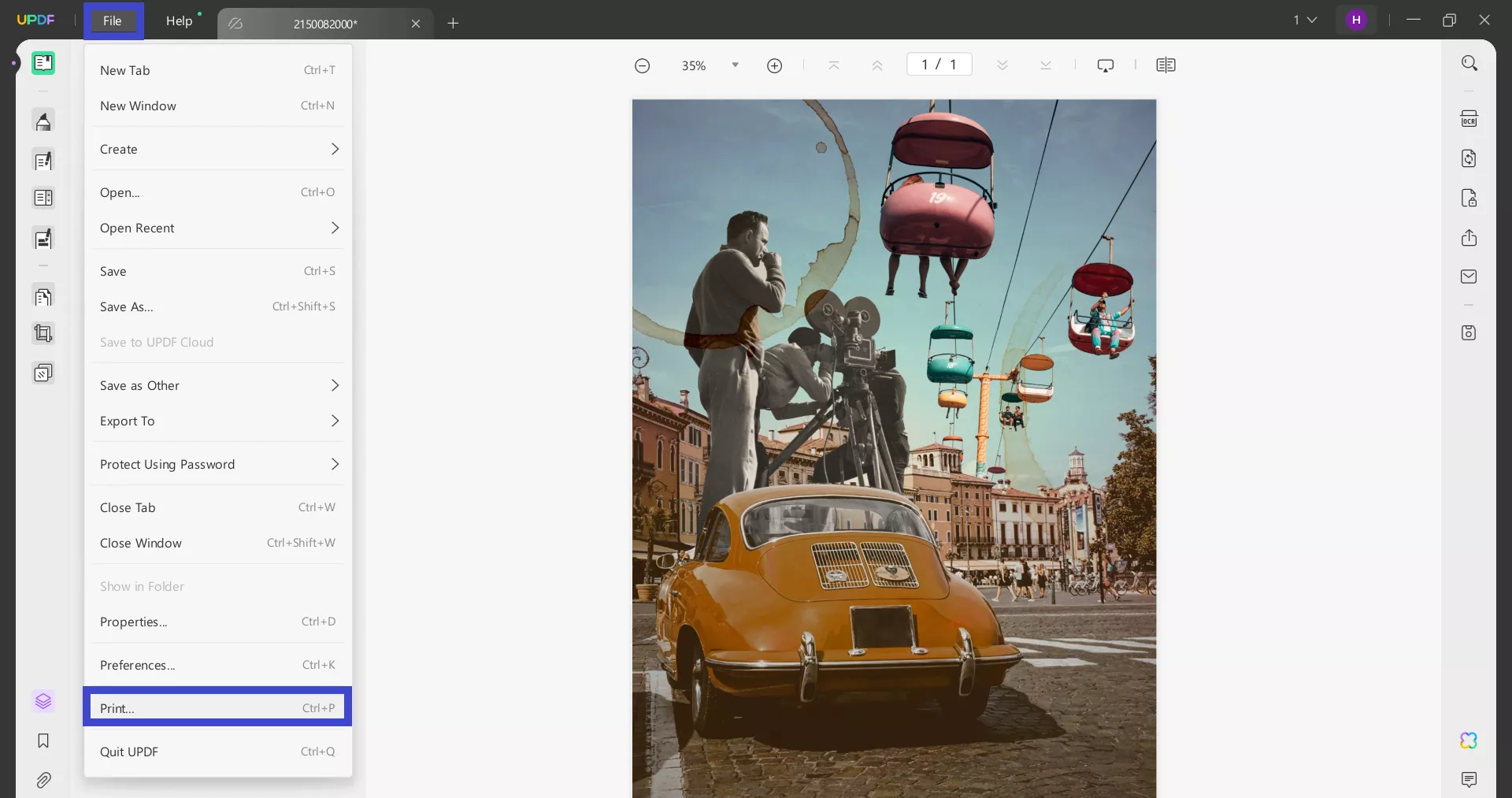Open the layers panel icon
Image resolution: width=1512 pixels, height=798 pixels.
43,701
